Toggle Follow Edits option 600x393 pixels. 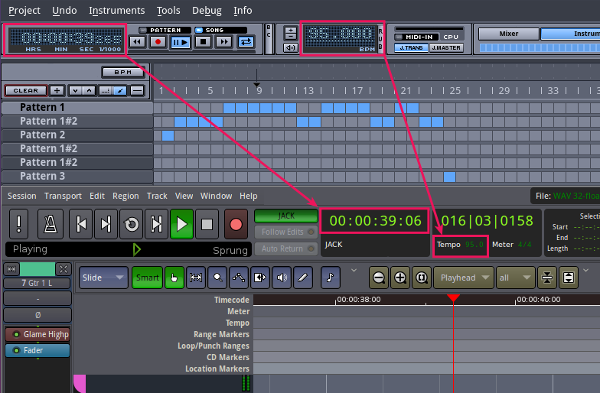(x=286, y=232)
